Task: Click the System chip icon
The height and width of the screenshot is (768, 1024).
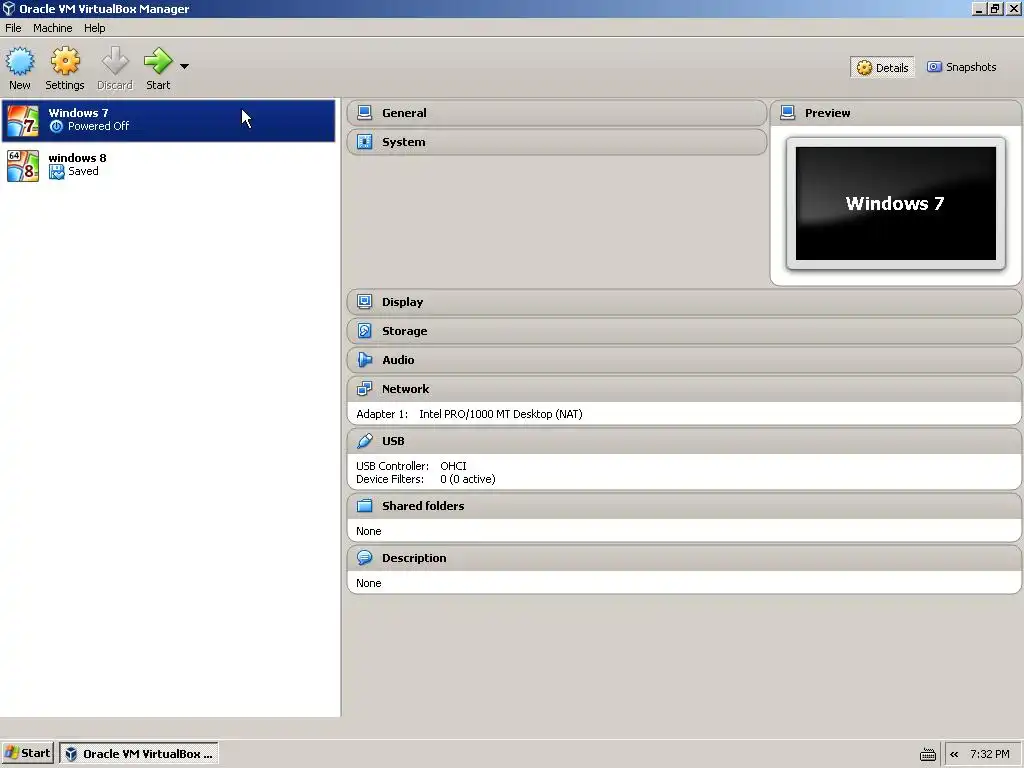Action: 364,142
